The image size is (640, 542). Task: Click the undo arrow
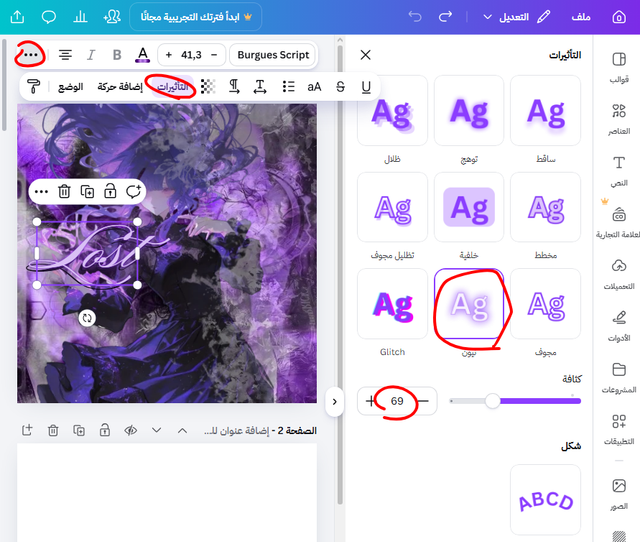[415, 17]
